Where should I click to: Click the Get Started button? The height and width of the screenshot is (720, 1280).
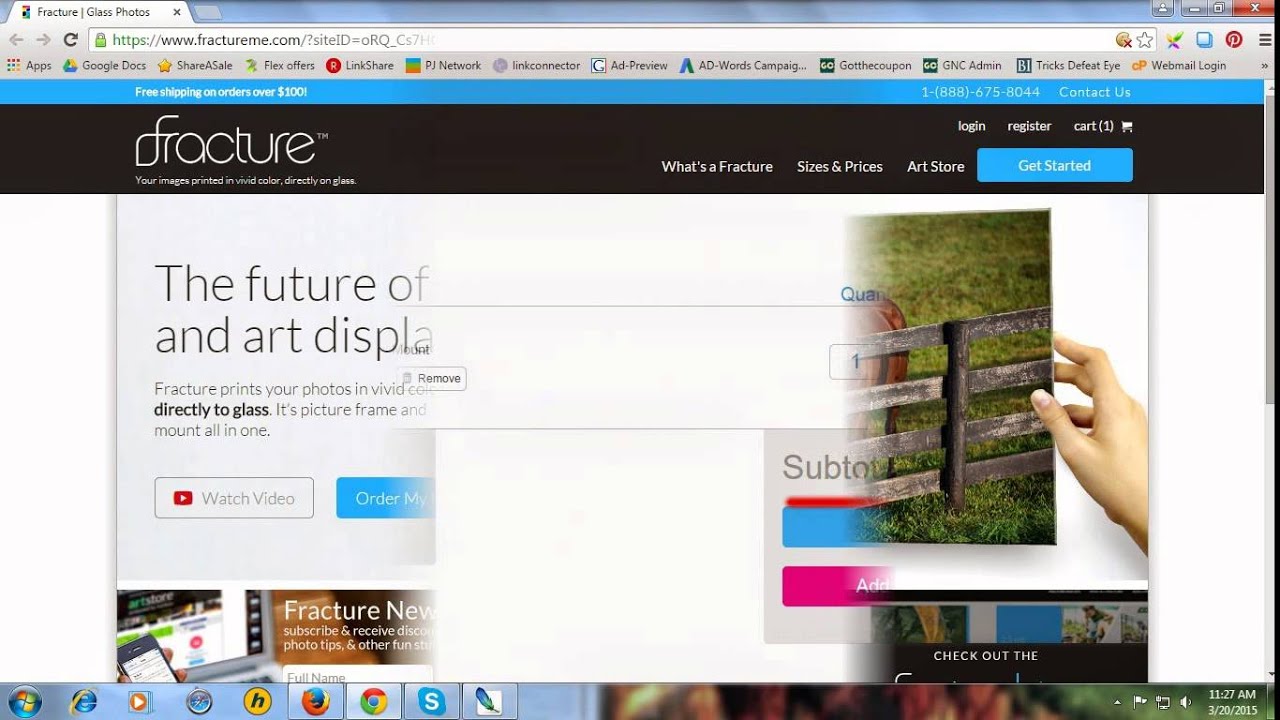[x=1054, y=165]
